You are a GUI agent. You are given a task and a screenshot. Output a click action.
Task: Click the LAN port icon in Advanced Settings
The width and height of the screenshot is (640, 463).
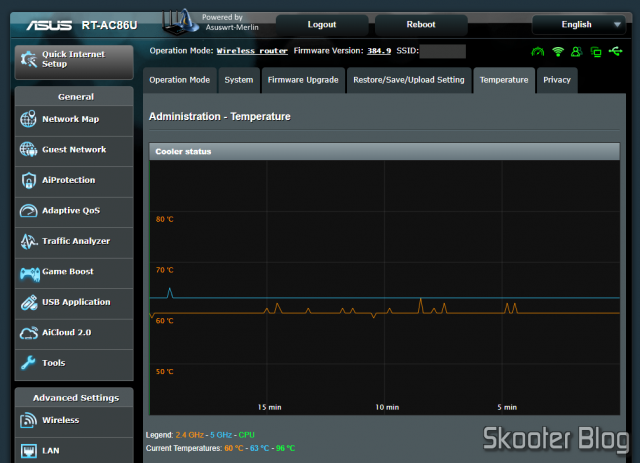pos(29,451)
